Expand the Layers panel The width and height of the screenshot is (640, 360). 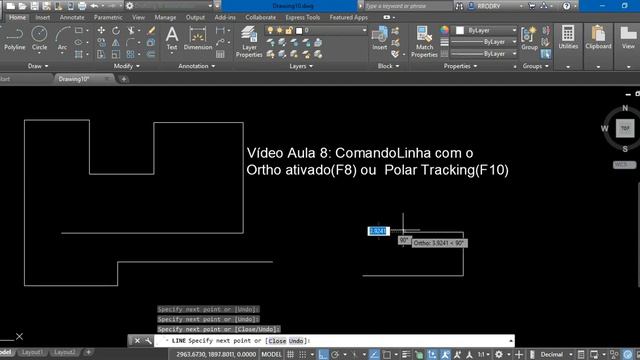[301, 66]
